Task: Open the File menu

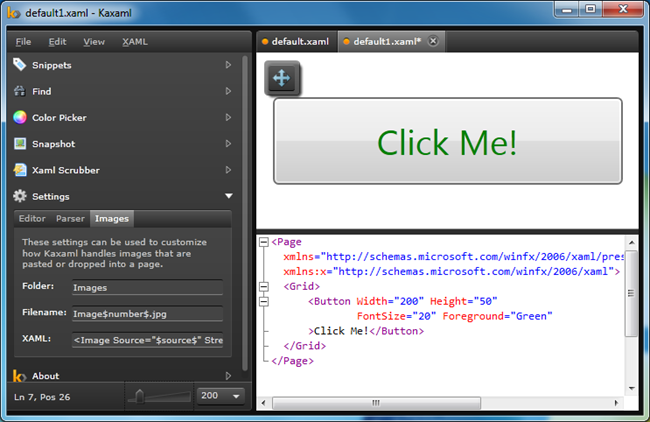Action: point(23,41)
